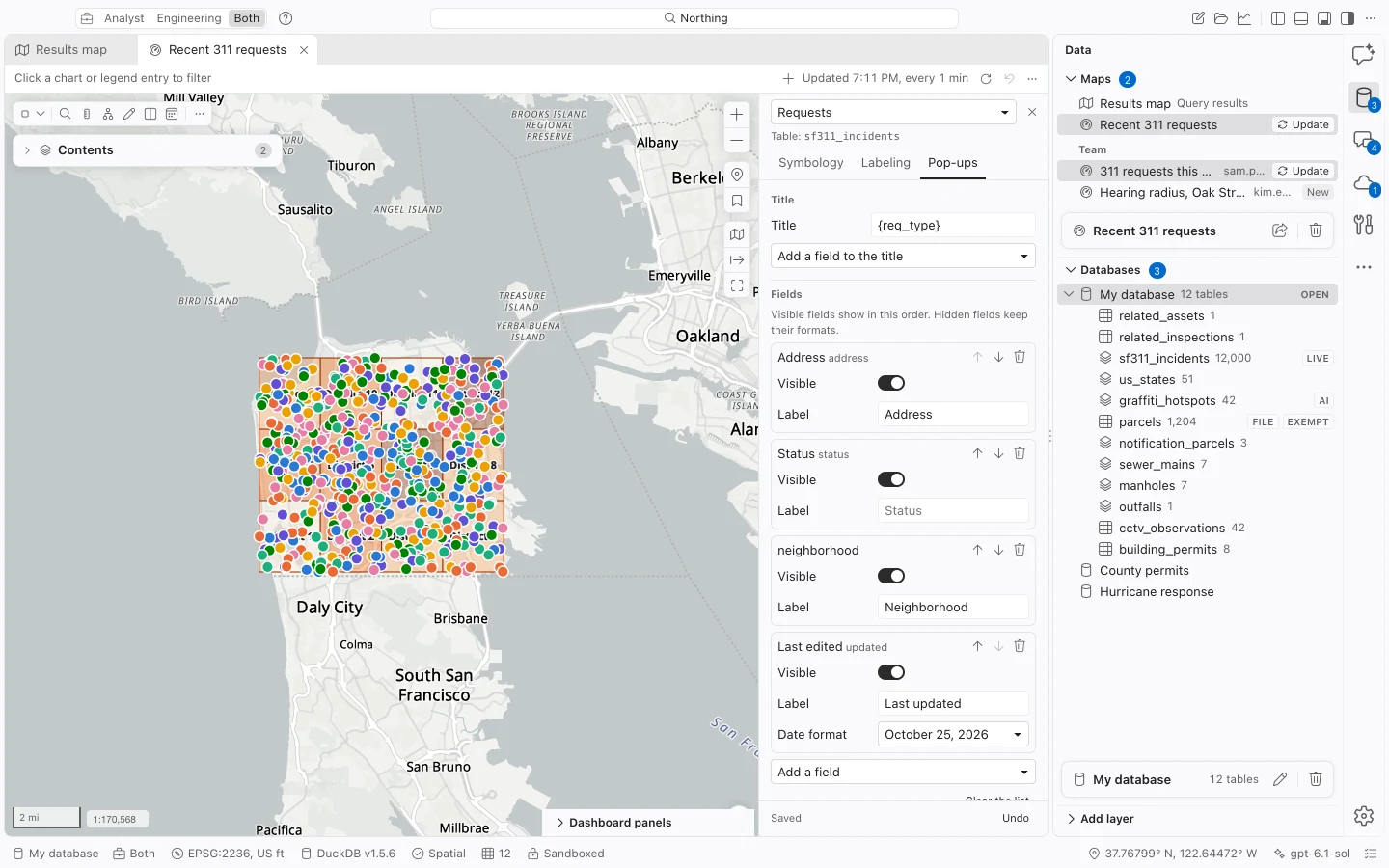Viewport: 1389px width, 868px height.
Task: Toggle Visible switch for Status field
Action: coord(891,480)
